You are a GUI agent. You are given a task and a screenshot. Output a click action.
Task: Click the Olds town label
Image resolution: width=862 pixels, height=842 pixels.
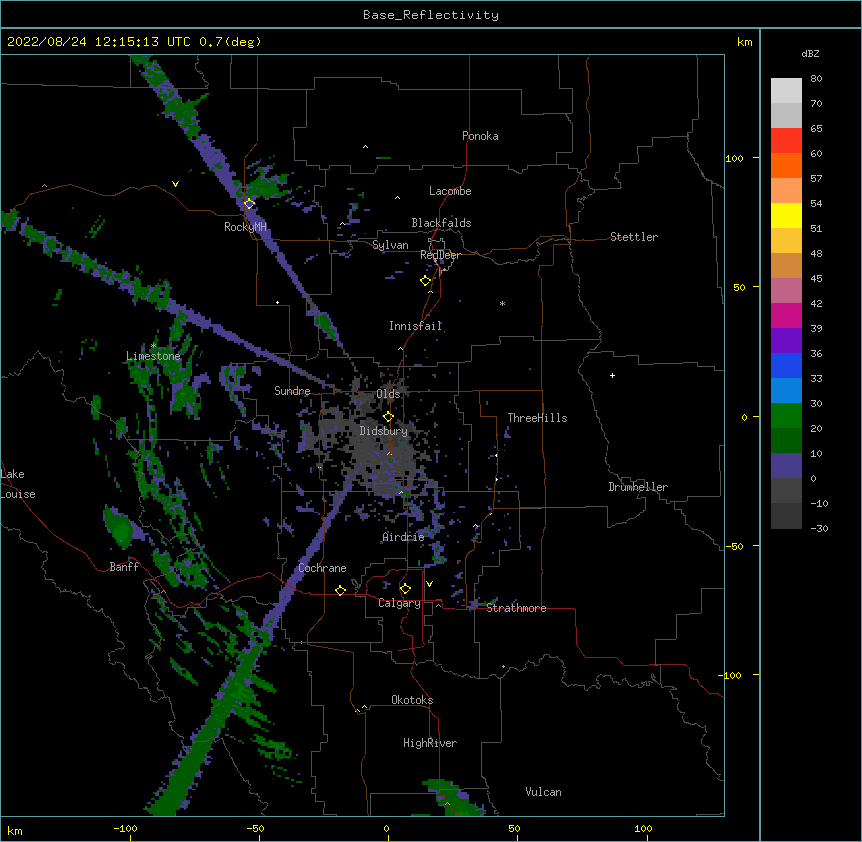pyautogui.click(x=388, y=394)
